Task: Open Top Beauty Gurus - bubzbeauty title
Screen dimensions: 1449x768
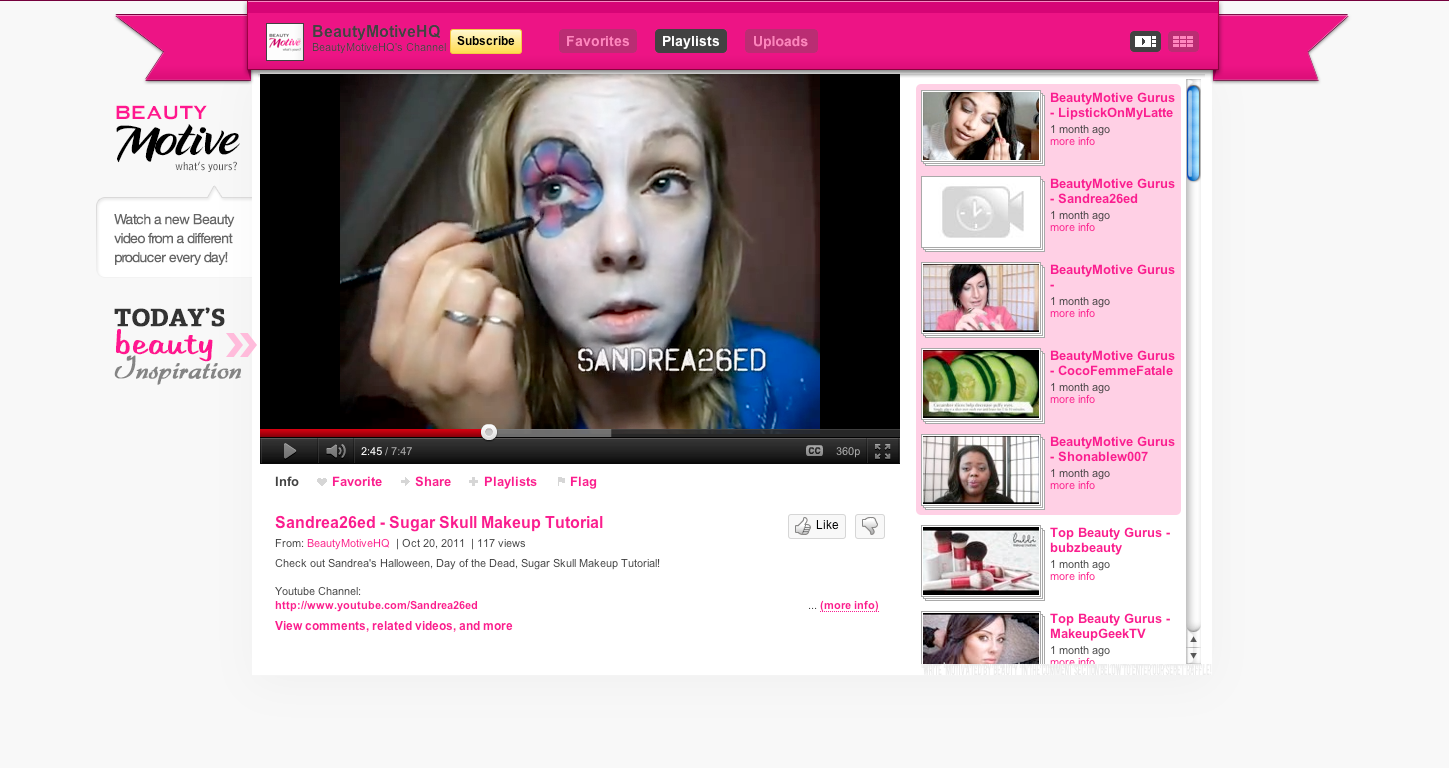Action: point(1110,541)
